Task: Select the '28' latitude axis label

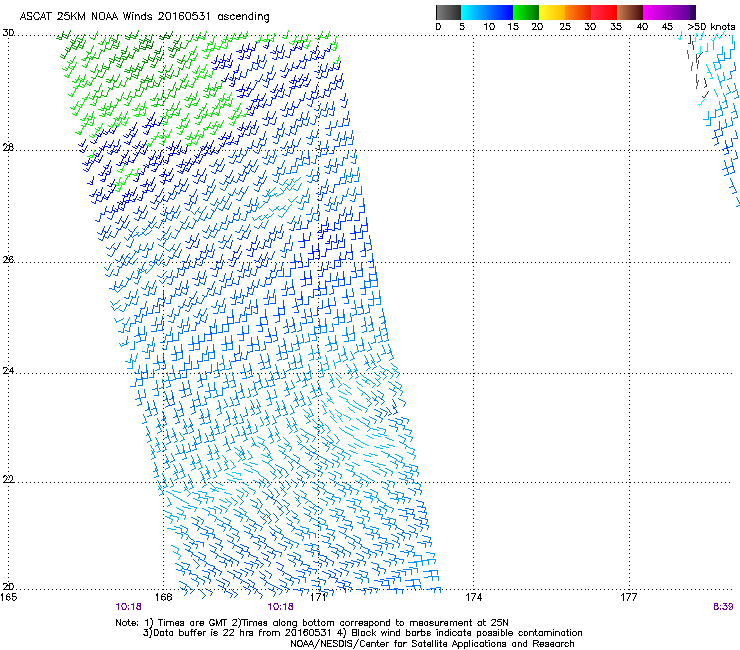Action: [8, 147]
